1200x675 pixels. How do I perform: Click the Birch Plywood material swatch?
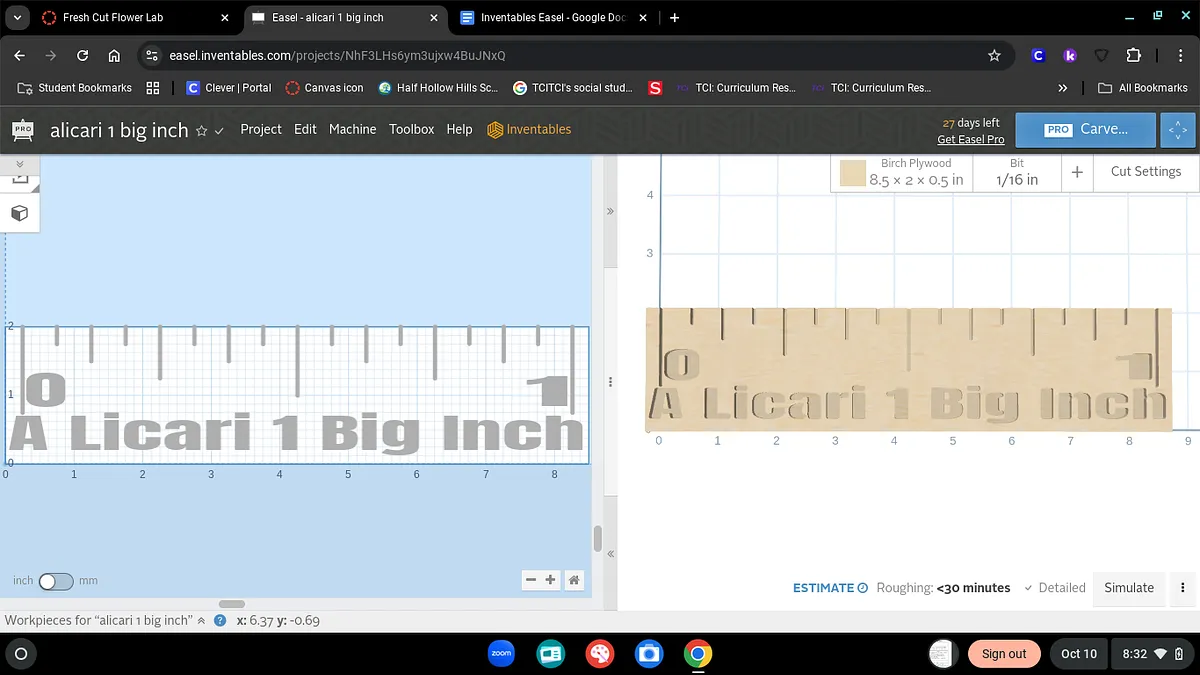pos(852,173)
